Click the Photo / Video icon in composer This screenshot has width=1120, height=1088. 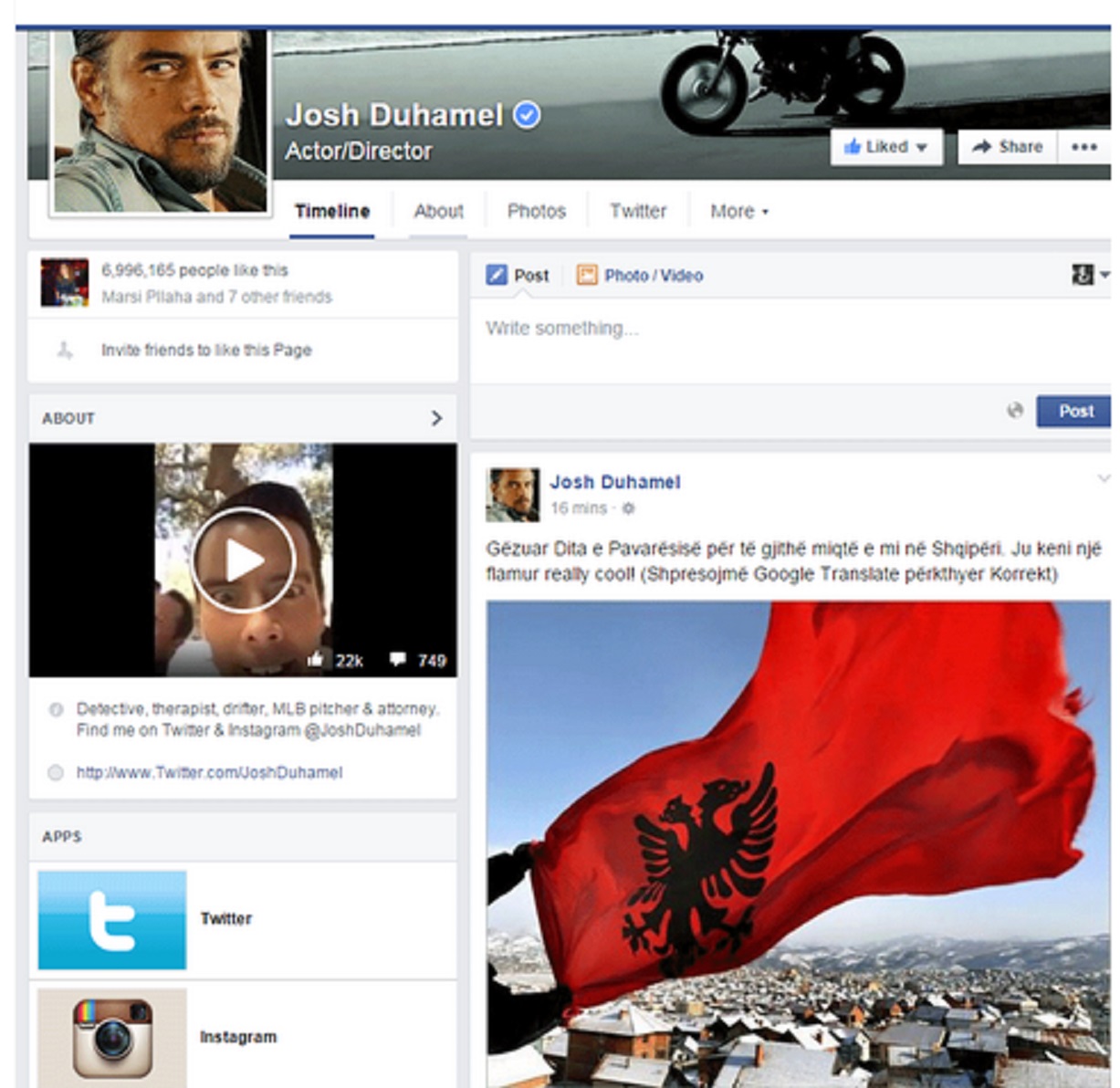(x=587, y=275)
